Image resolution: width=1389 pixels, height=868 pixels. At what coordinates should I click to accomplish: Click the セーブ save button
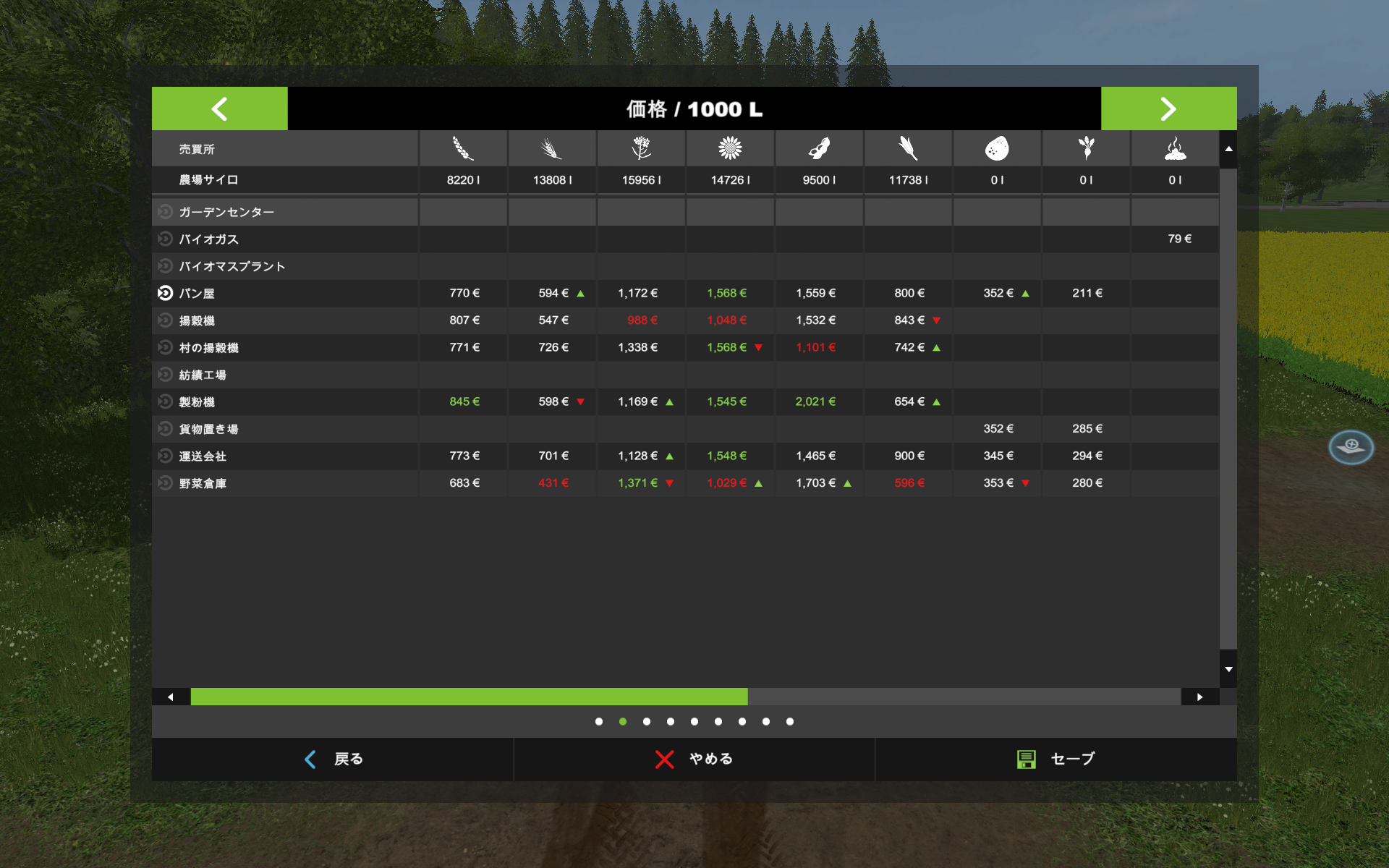point(1055,759)
